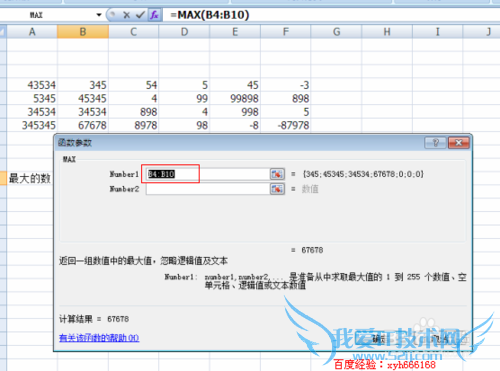Select column H header

387,32
